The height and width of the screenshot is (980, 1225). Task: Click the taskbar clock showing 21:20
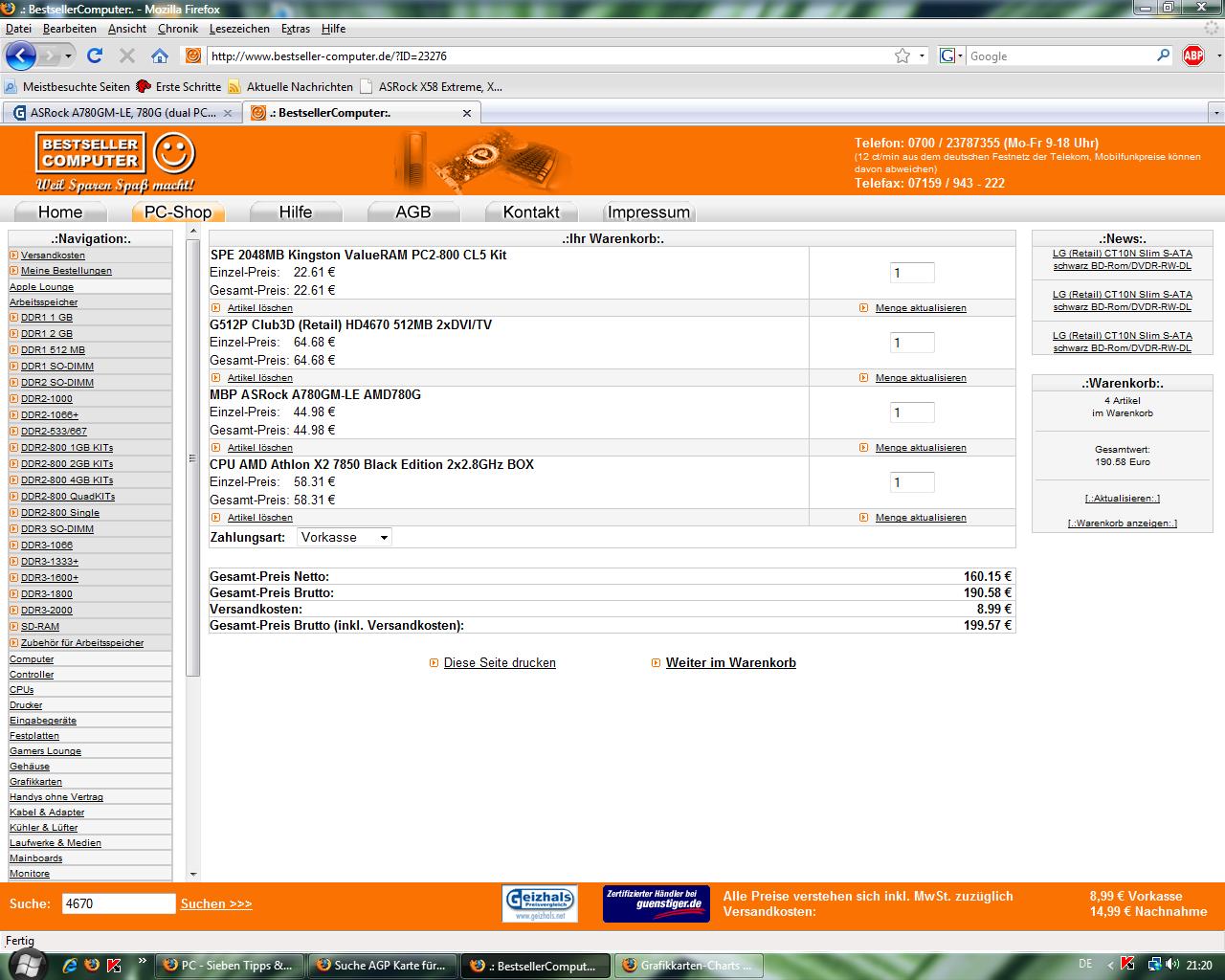pyautogui.click(x=1199, y=966)
